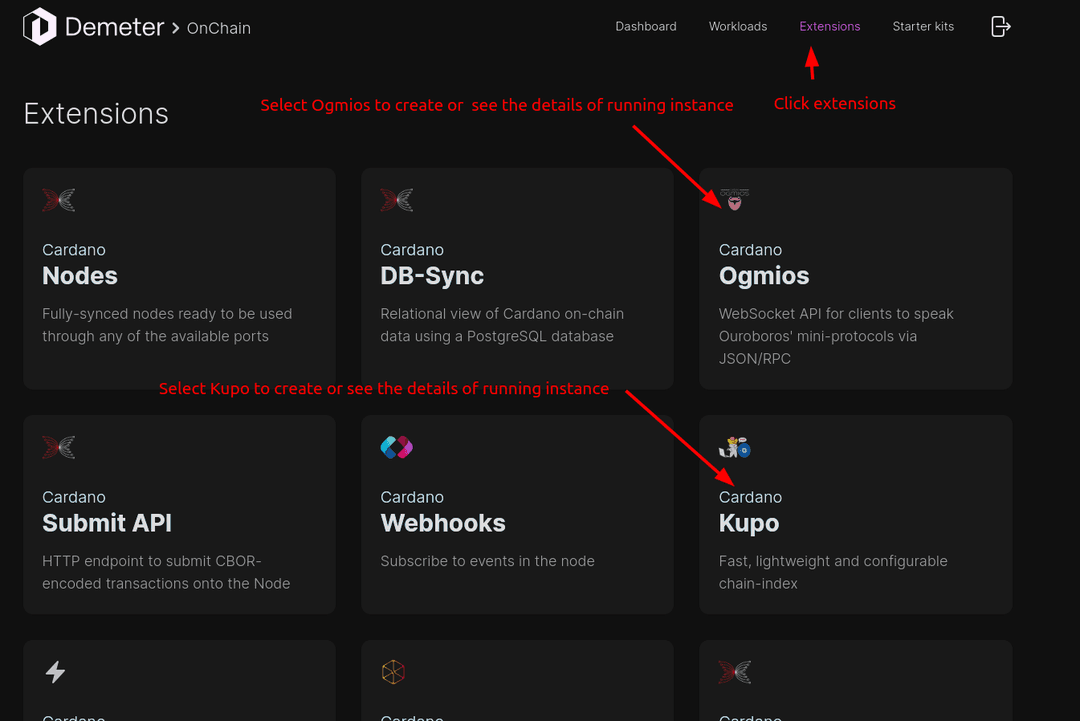Open the Nodes extension title
Viewport: 1080px width, 721px height.
click(x=80, y=275)
